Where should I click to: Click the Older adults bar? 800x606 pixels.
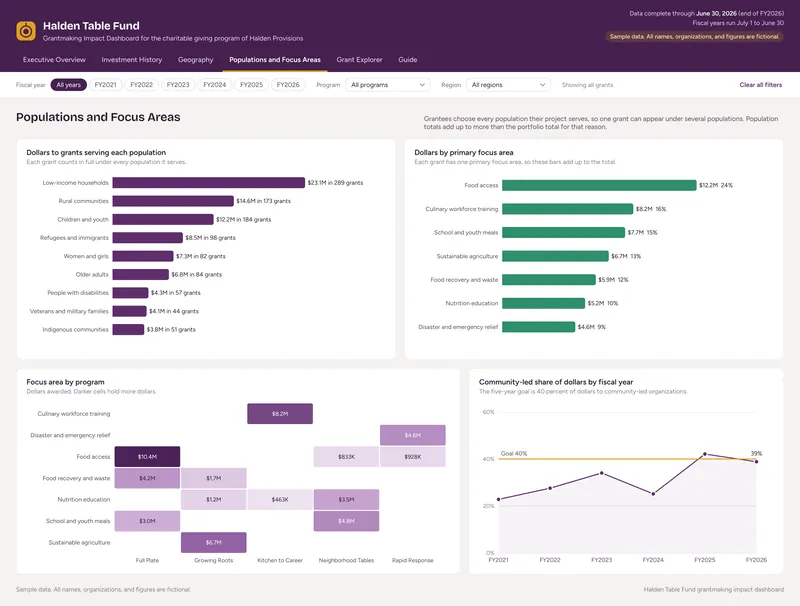pos(141,274)
